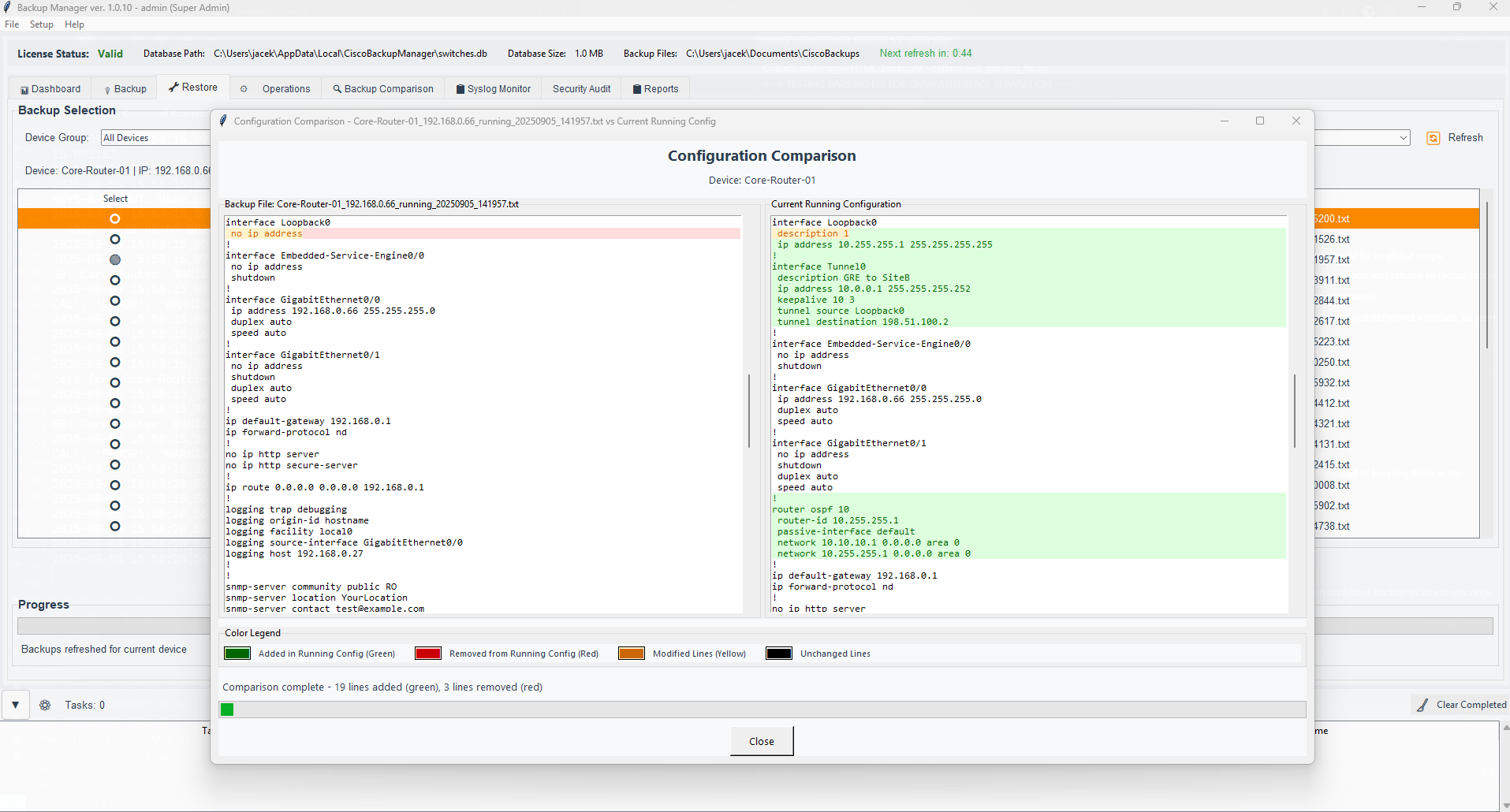The height and width of the screenshot is (812, 1510).
Task: Click the Reports clipboard icon
Action: click(x=637, y=89)
